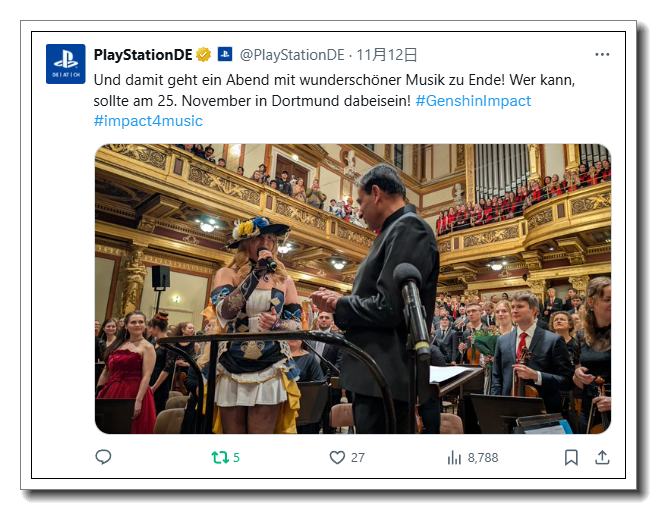Like the tweet with the heart icon
This screenshot has height=510, width=657.
click(x=337, y=457)
